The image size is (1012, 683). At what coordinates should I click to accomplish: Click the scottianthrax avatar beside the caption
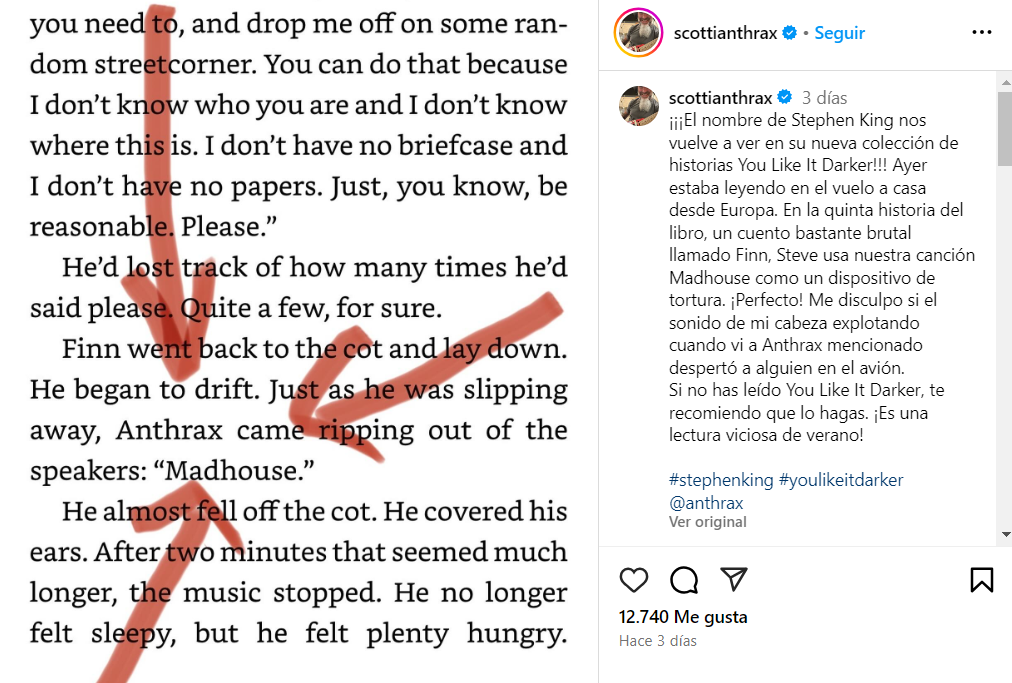pyautogui.click(x=638, y=105)
